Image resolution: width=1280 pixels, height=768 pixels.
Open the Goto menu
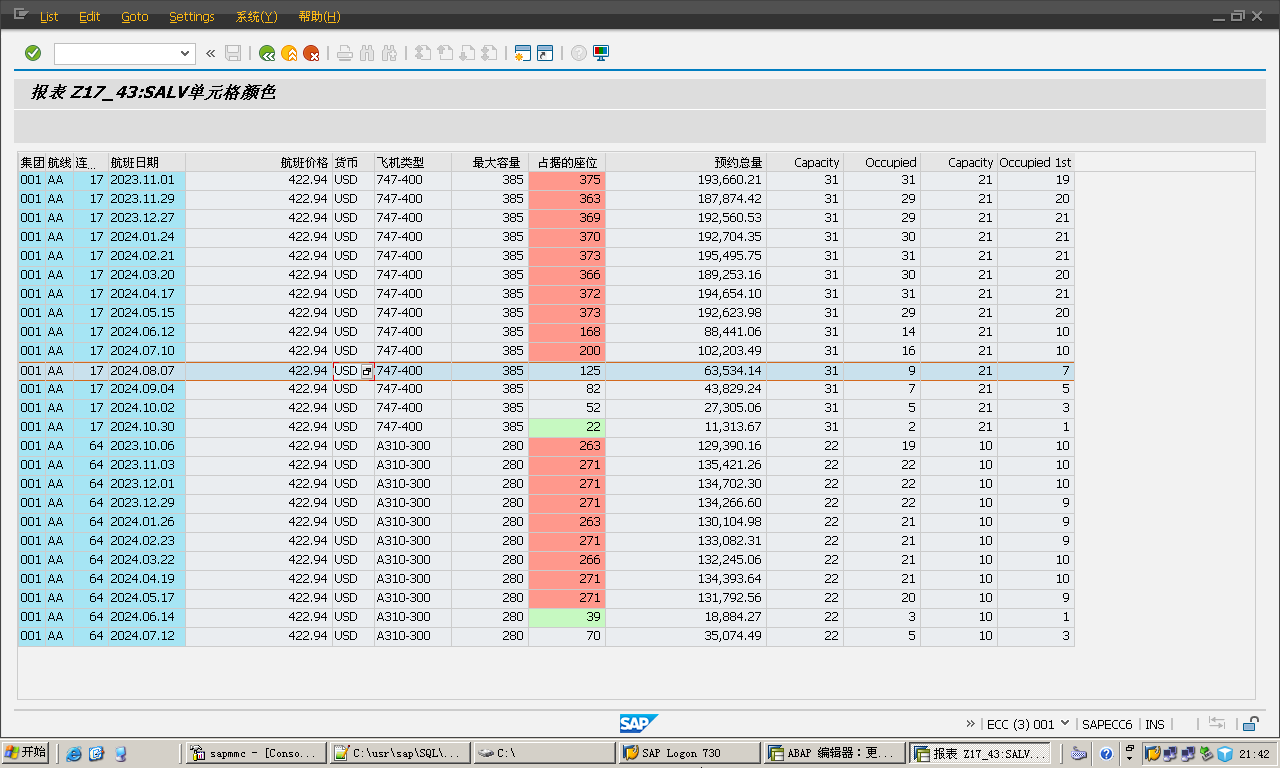134,17
